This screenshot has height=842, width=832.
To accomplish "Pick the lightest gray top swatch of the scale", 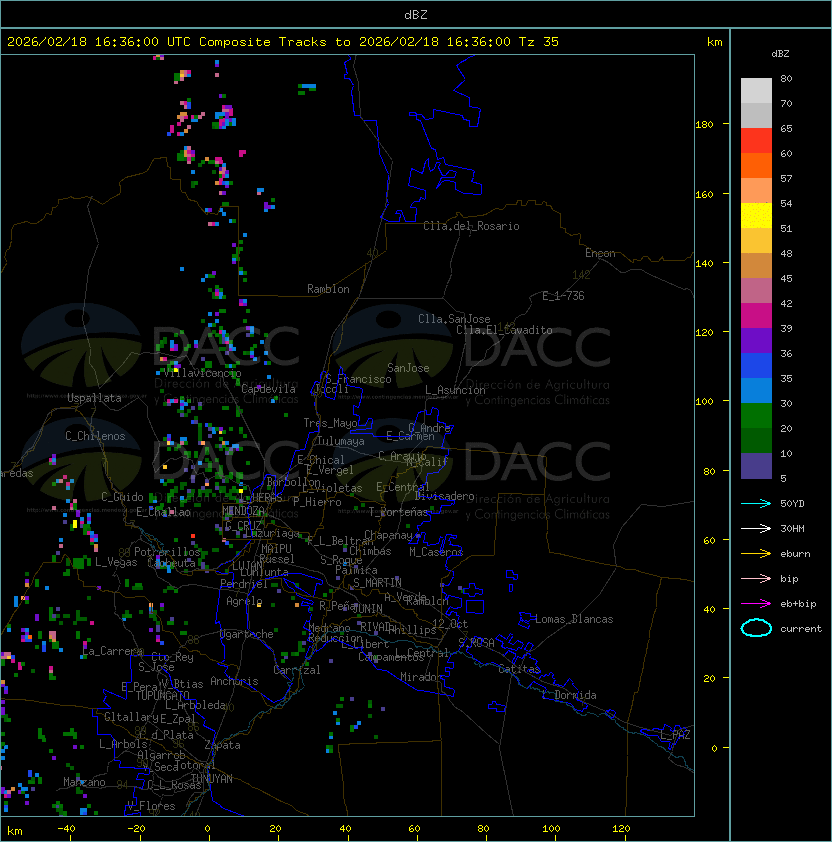I will coord(756,91).
